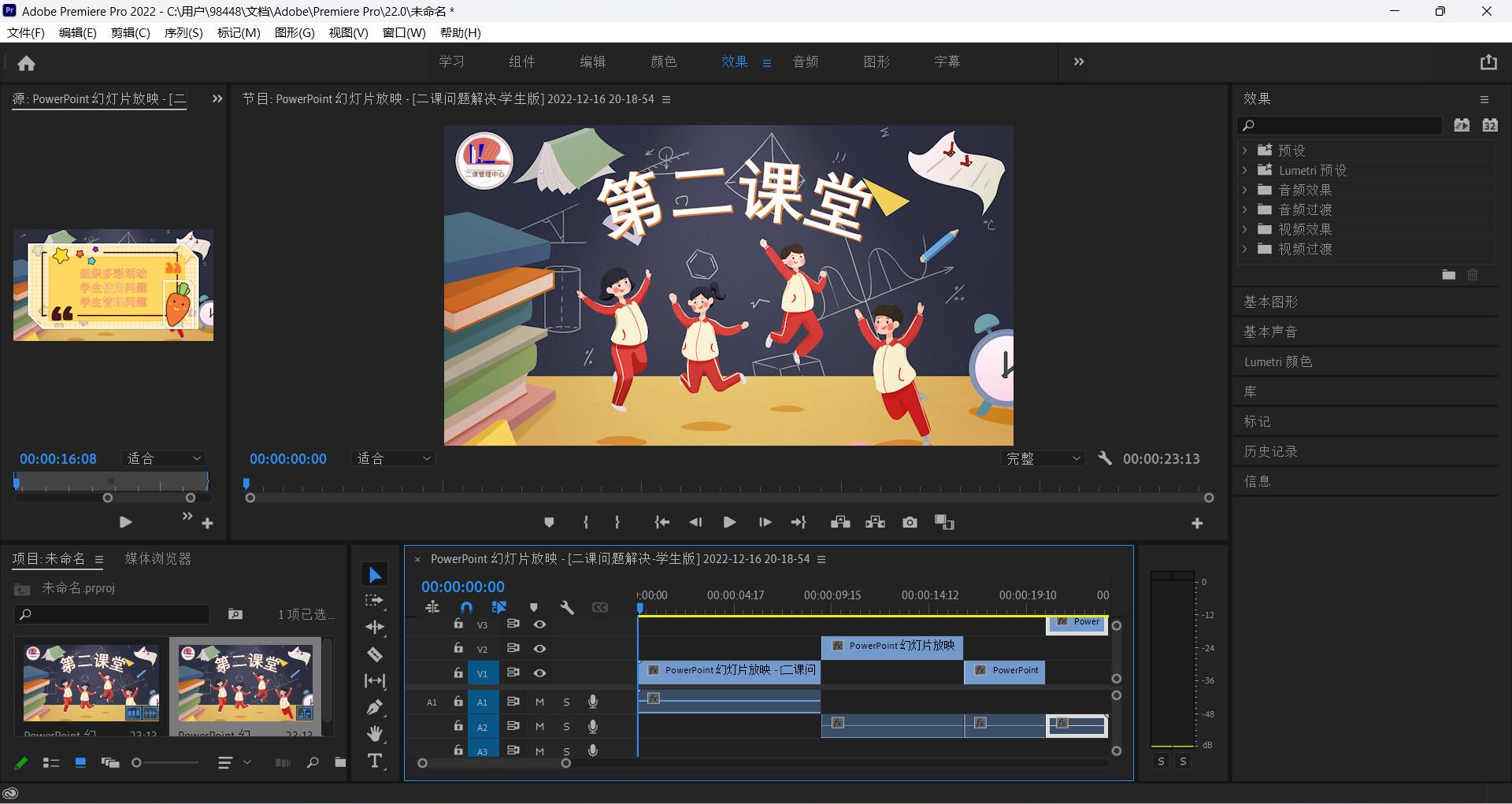This screenshot has width=1512, height=804.
Task: Click the Extract button
Action: pos(875,522)
